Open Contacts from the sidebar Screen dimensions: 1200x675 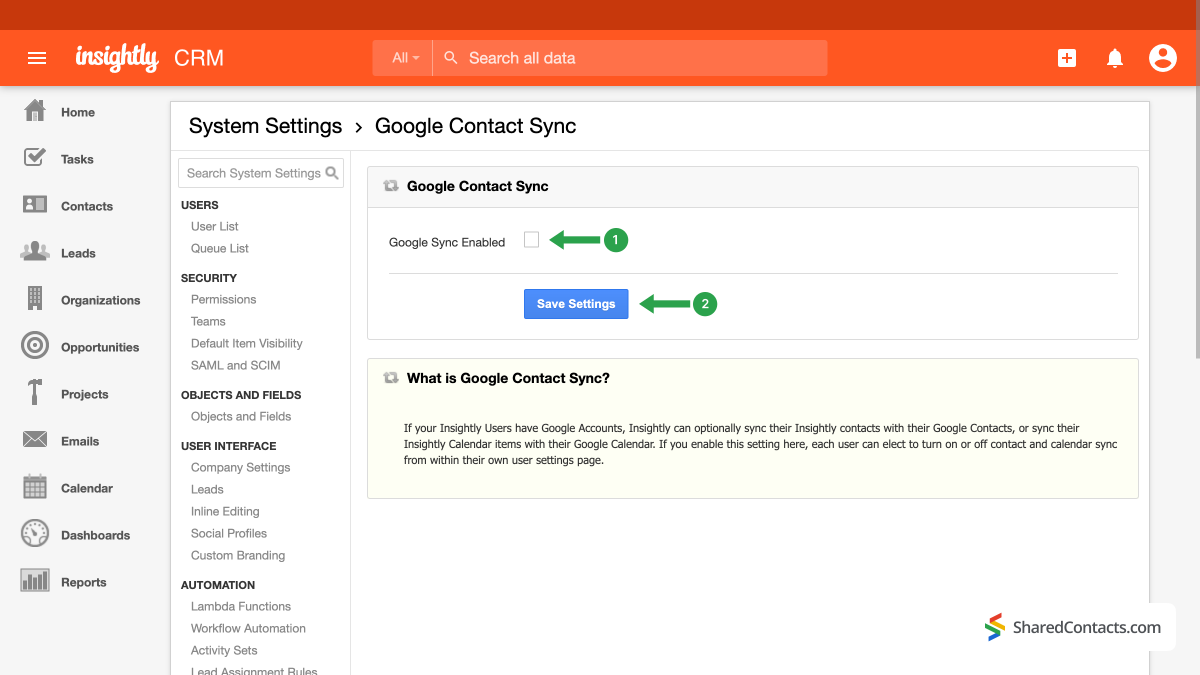click(87, 206)
